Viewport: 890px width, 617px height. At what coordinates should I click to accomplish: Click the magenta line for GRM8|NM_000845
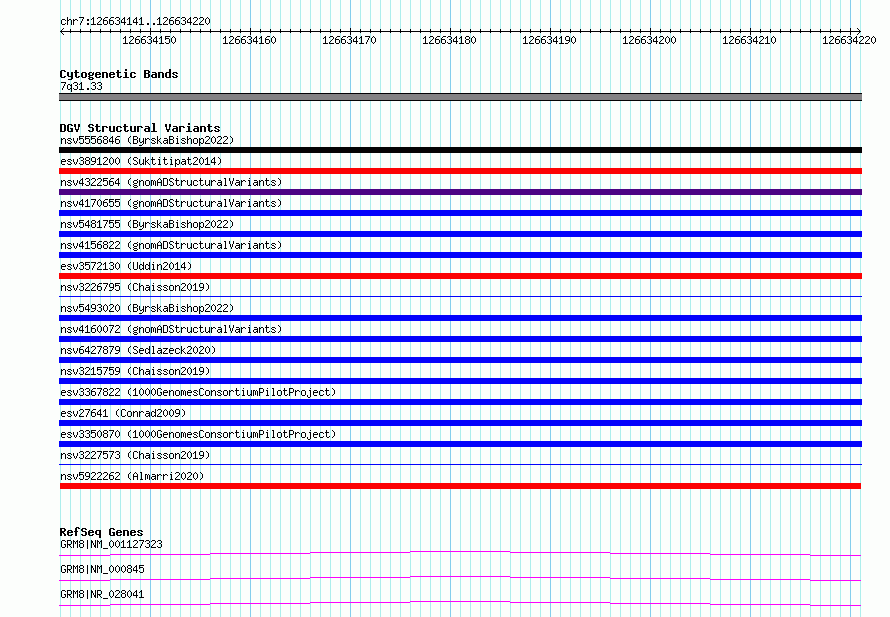coord(460,578)
